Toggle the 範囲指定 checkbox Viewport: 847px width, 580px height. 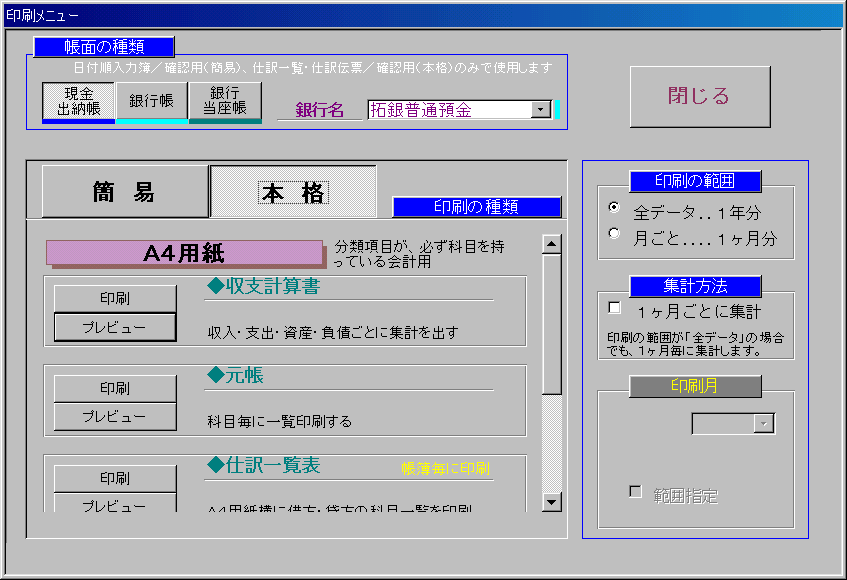(x=634, y=492)
